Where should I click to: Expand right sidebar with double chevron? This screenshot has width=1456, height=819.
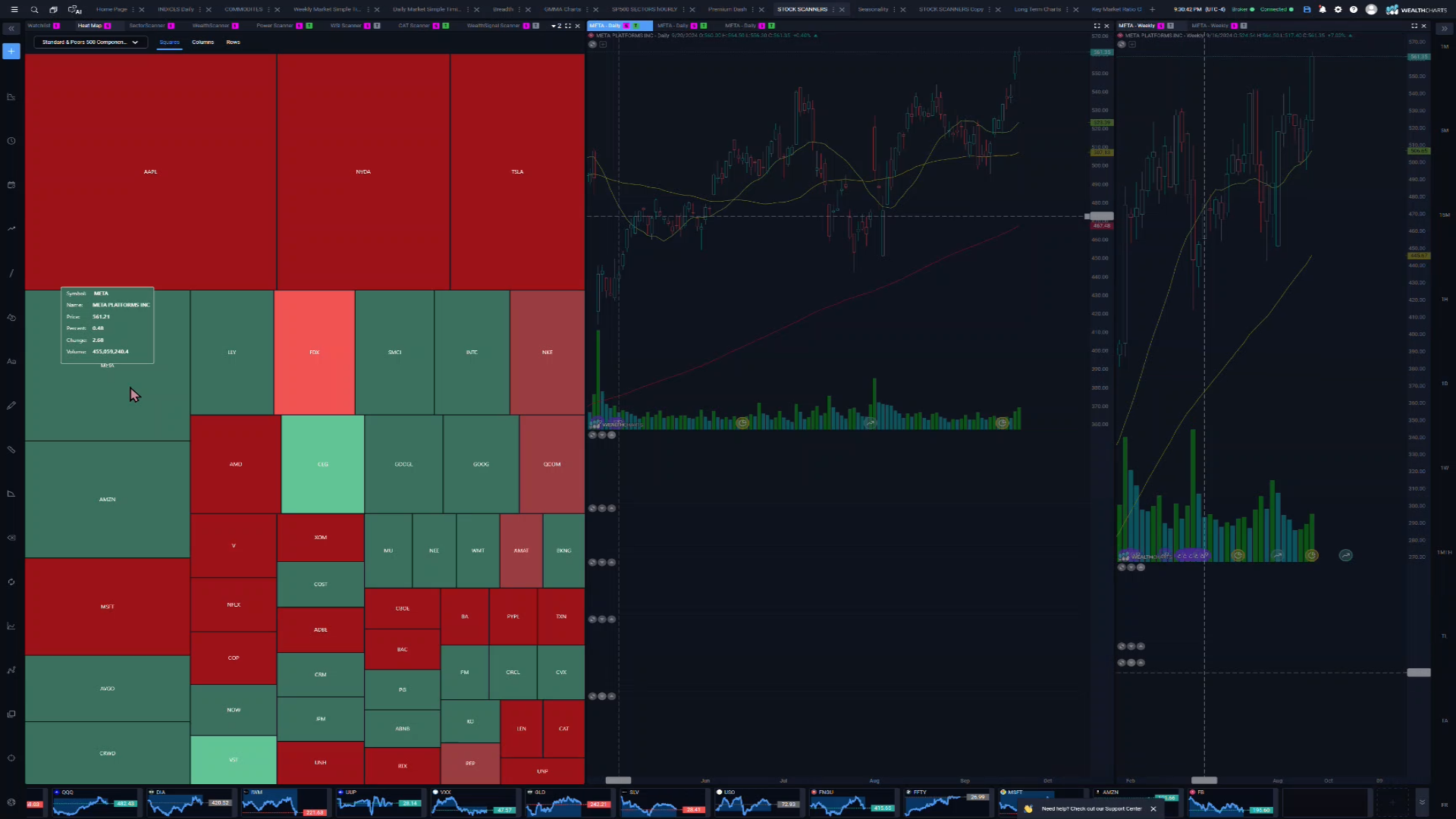point(1444,28)
